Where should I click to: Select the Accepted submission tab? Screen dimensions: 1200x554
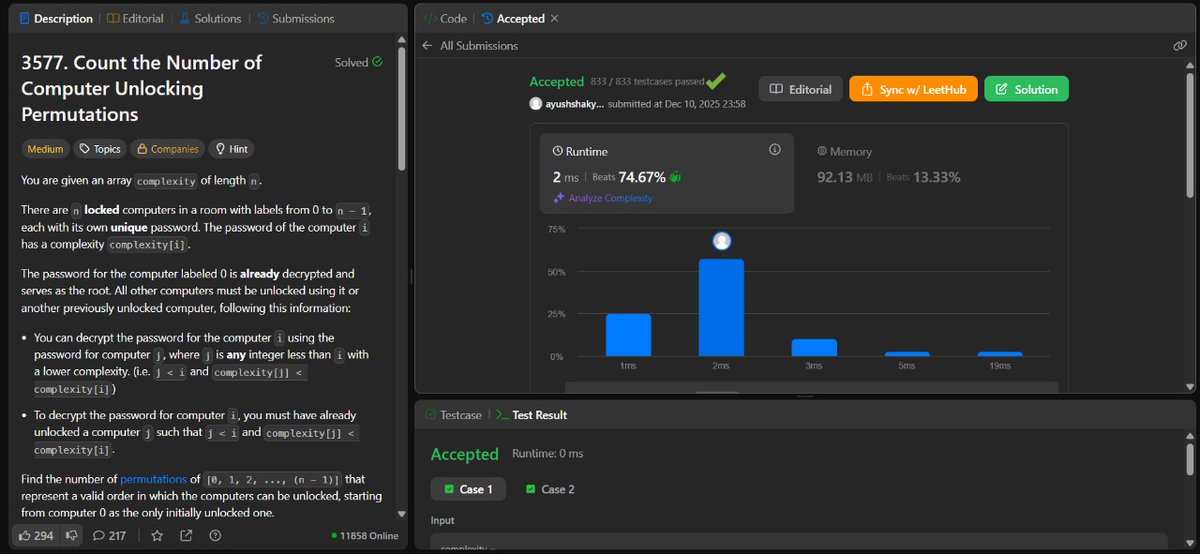tap(512, 18)
